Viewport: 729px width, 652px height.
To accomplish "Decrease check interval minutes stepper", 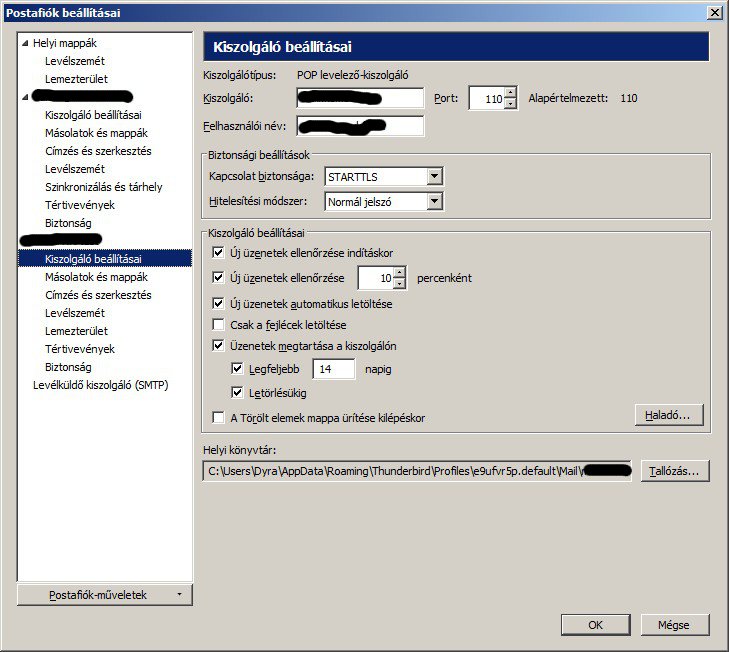I will coord(400,283).
